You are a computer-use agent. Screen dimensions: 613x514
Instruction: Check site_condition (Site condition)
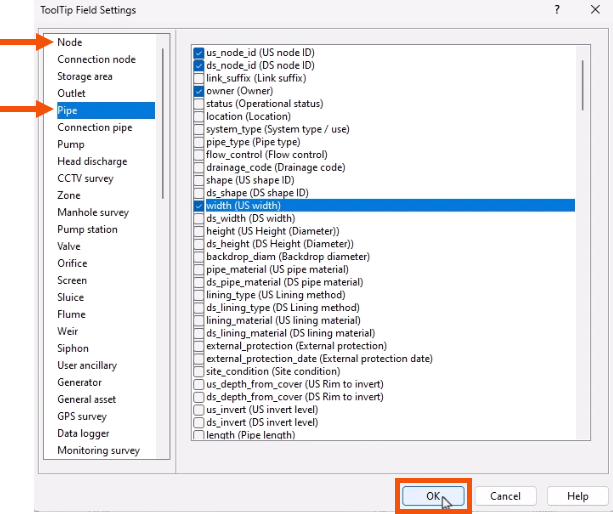point(199,371)
